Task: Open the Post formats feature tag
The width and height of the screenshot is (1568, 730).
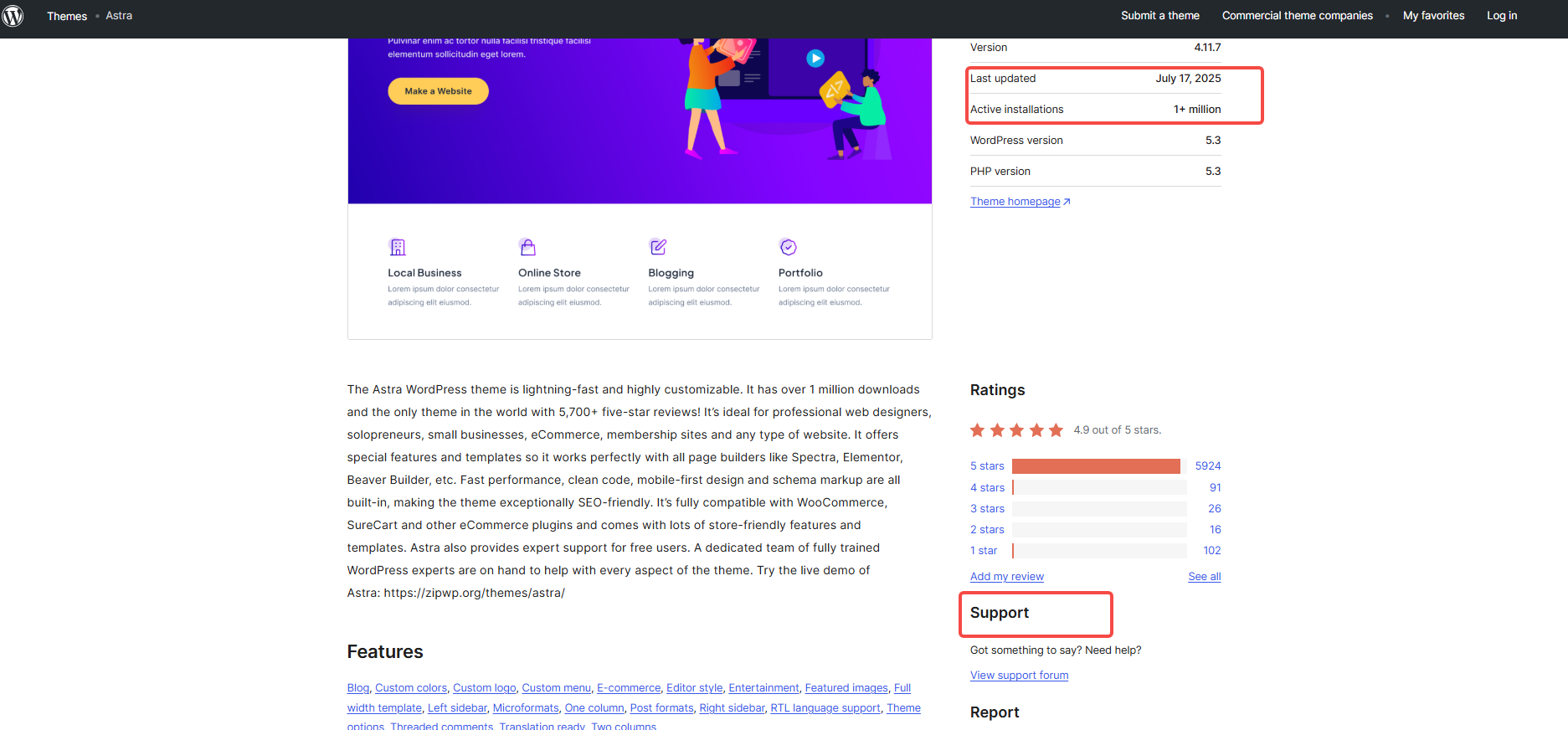Action: pos(662,708)
